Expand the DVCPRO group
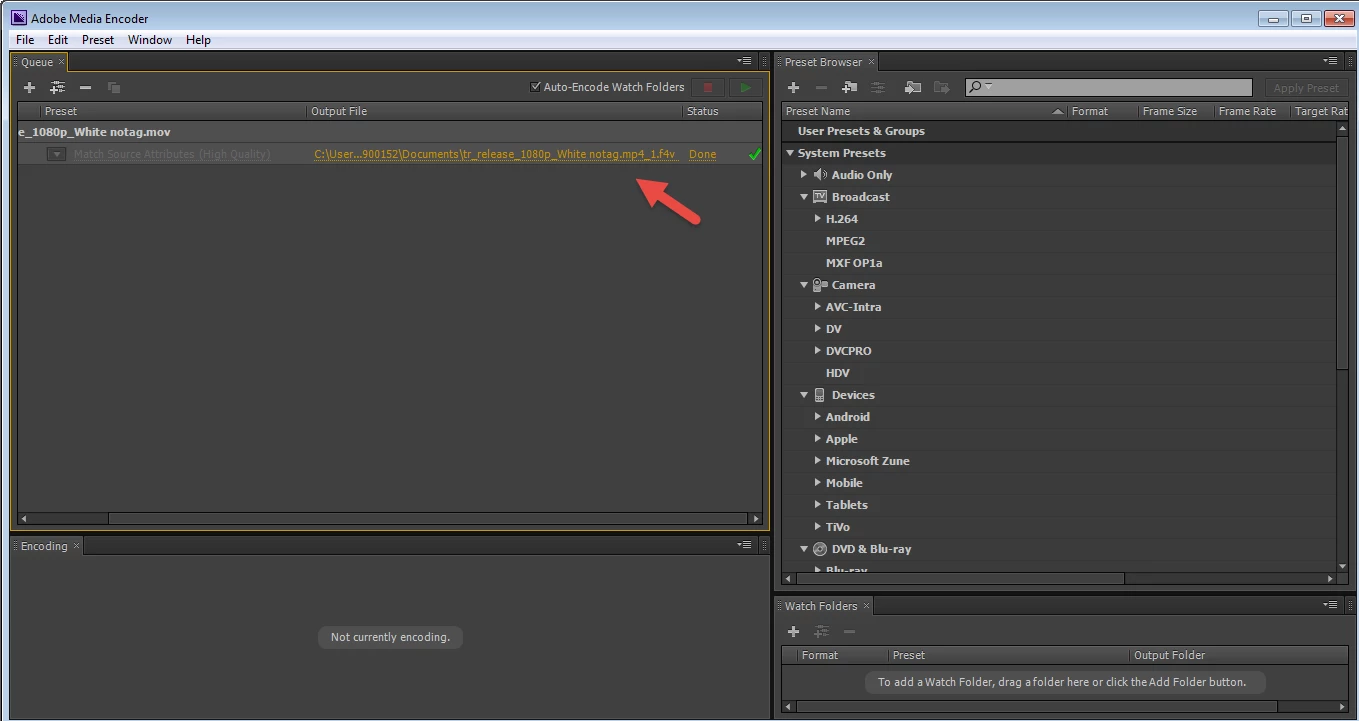 click(818, 351)
